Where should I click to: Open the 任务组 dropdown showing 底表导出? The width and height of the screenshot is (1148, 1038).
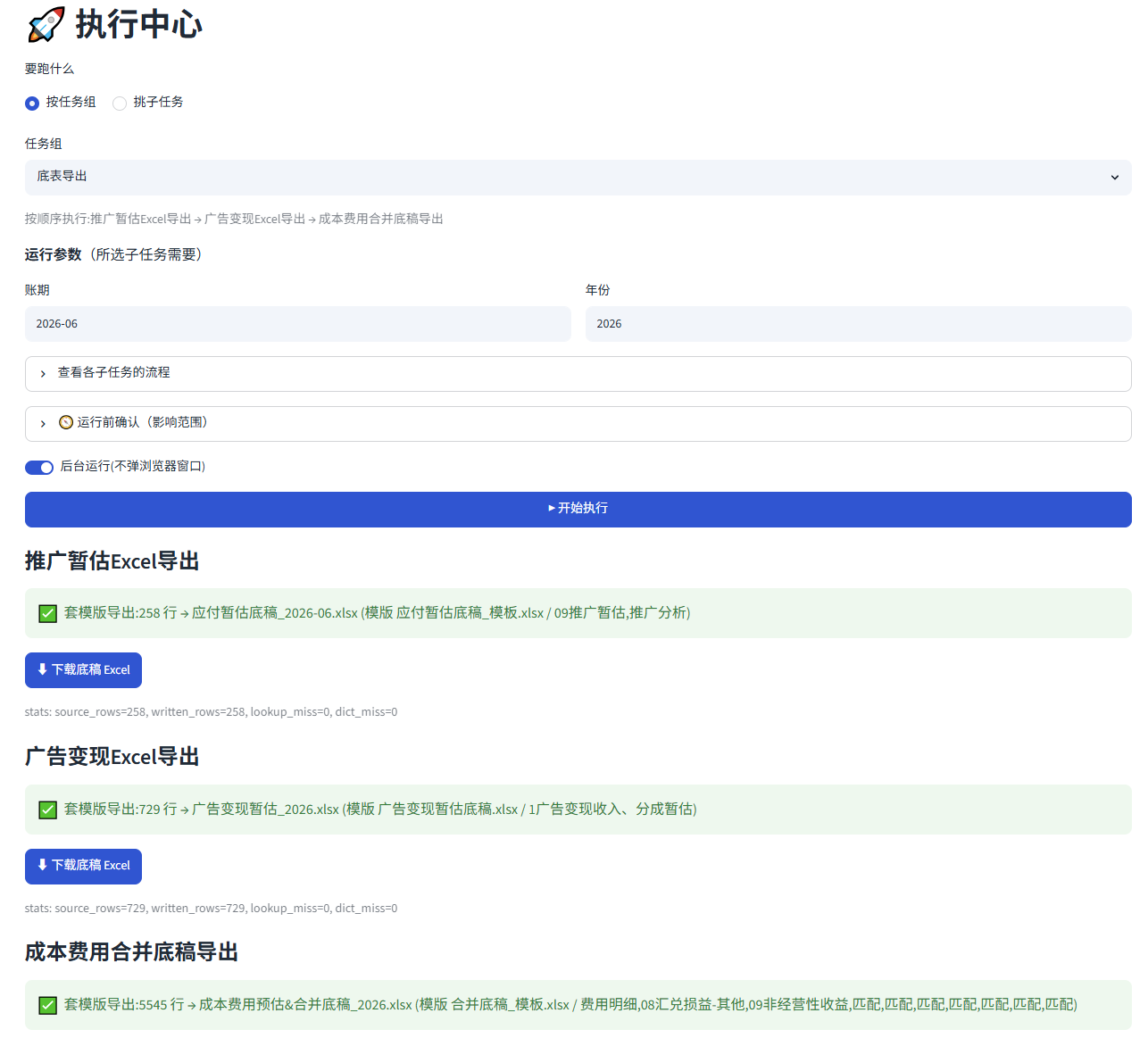point(578,178)
